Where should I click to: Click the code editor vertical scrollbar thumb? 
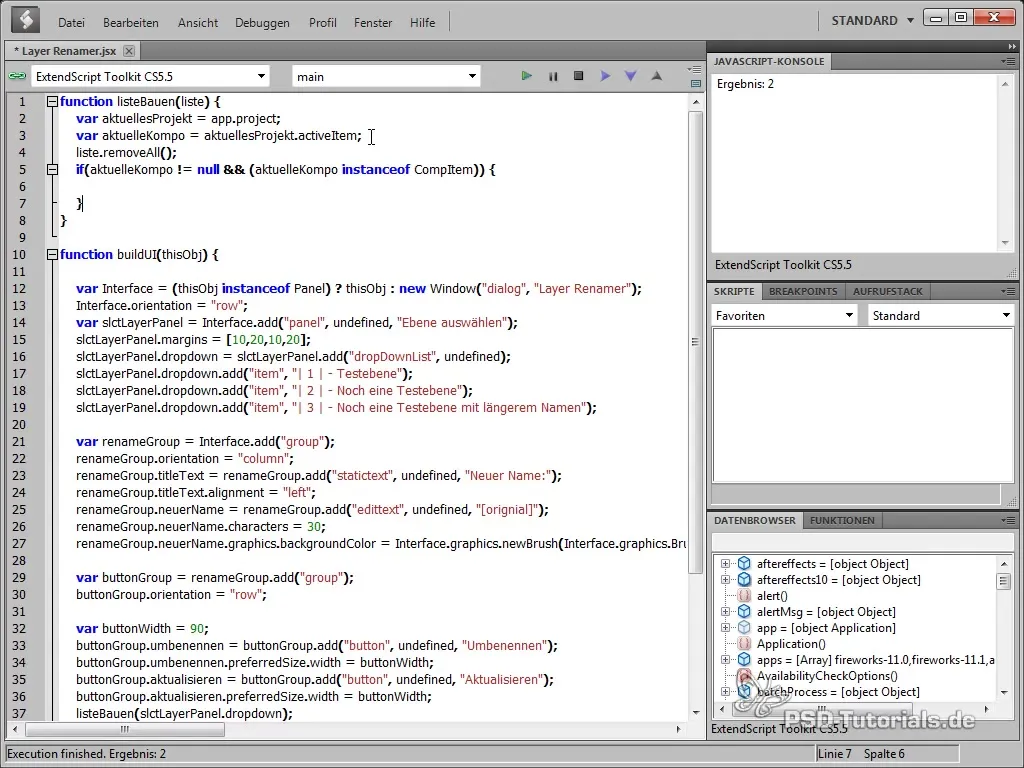click(x=696, y=342)
